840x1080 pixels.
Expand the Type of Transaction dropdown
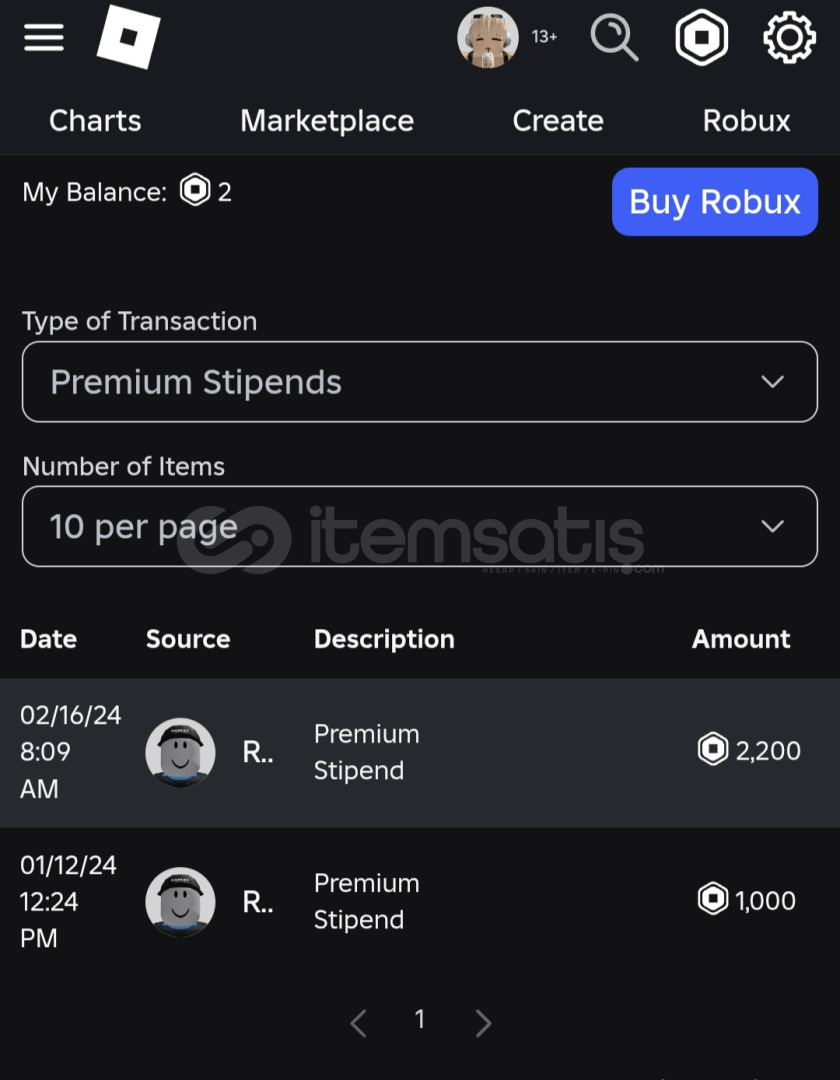[x=419, y=382]
